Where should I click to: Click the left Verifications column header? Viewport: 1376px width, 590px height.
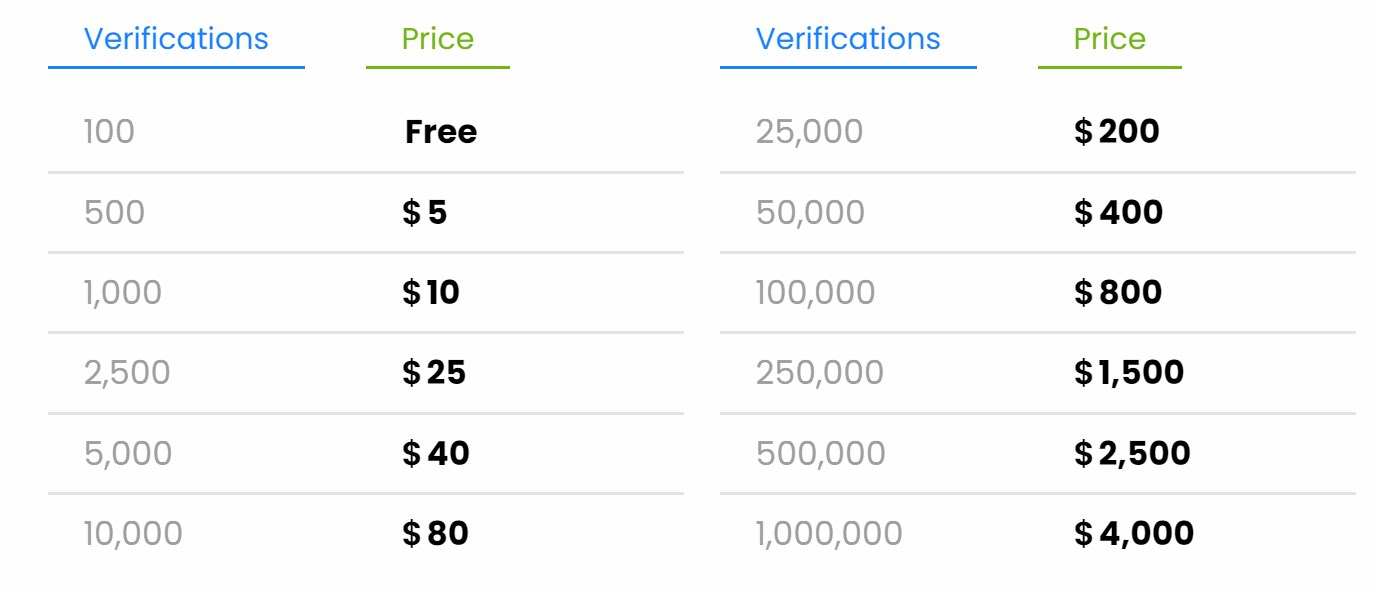pos(176,39)
